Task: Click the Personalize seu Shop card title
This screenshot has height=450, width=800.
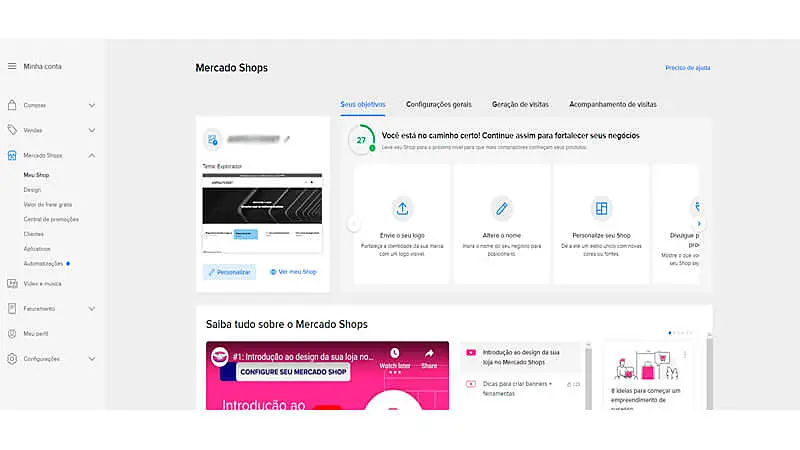Action: point(602,236)
